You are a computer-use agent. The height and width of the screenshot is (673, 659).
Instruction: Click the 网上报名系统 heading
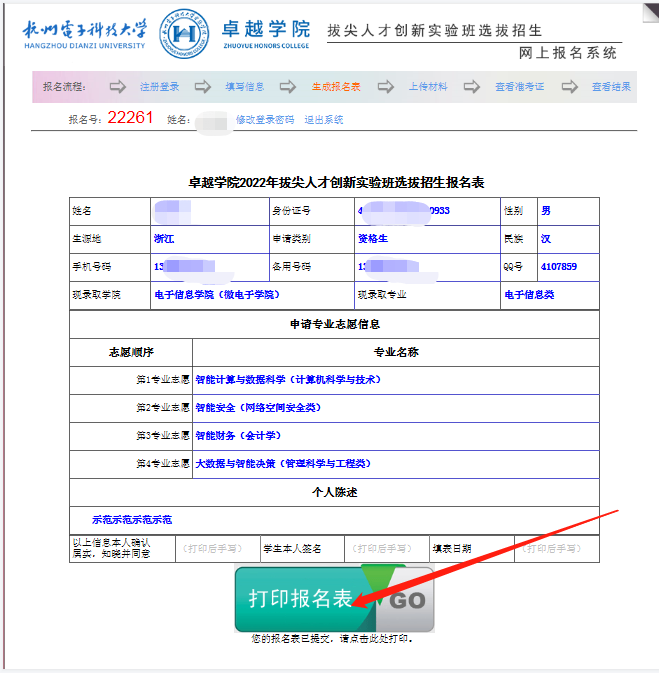tap(568, 53)
